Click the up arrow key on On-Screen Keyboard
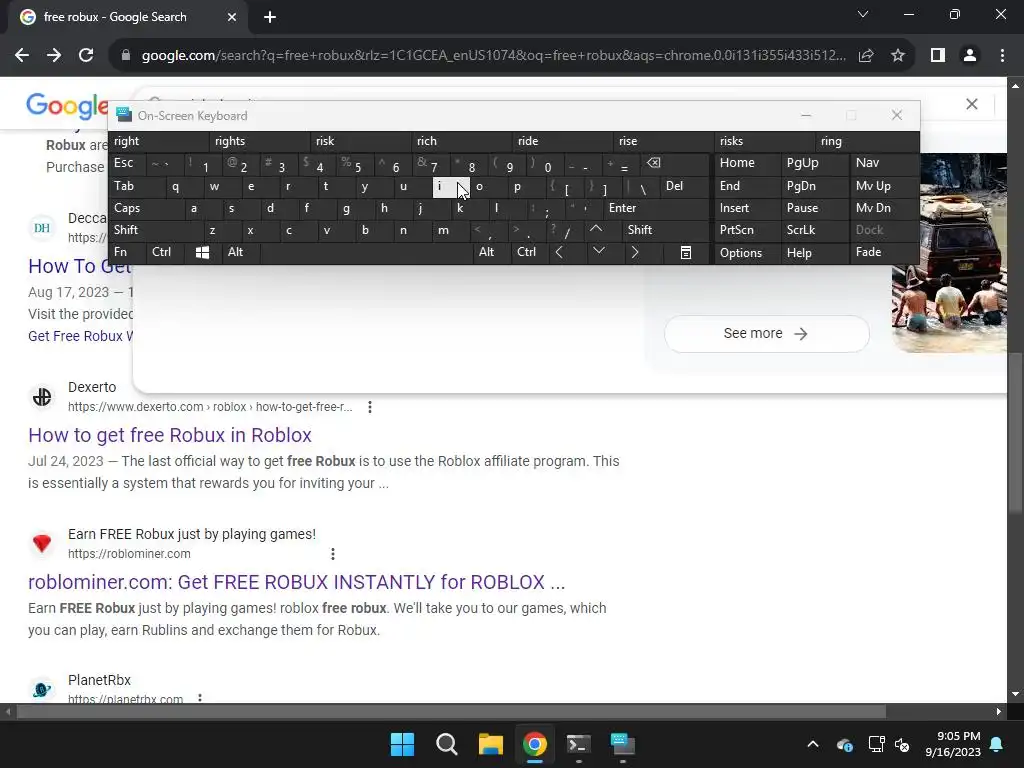The height and width of the screenshot is (768, 1024). coord(596,229)
